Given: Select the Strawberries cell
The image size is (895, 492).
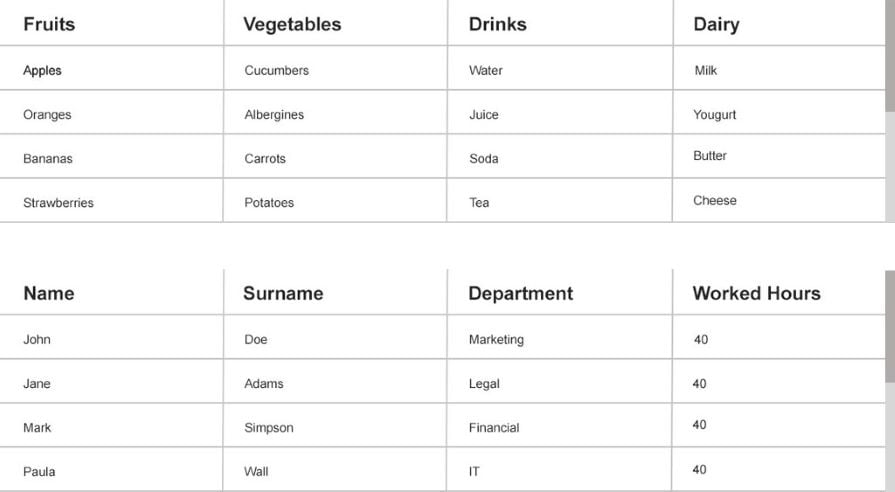Looking at the screenshot, I should 58,203.
